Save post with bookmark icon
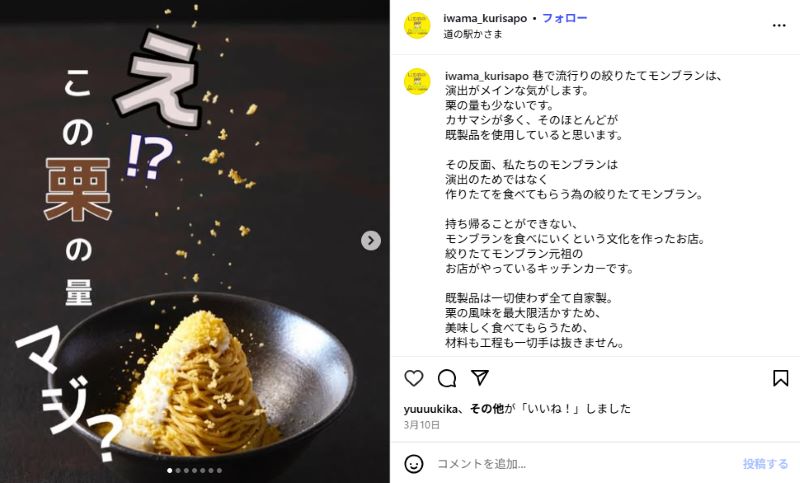Viewport: 800px width, 483px height. [x=780, y=378]
